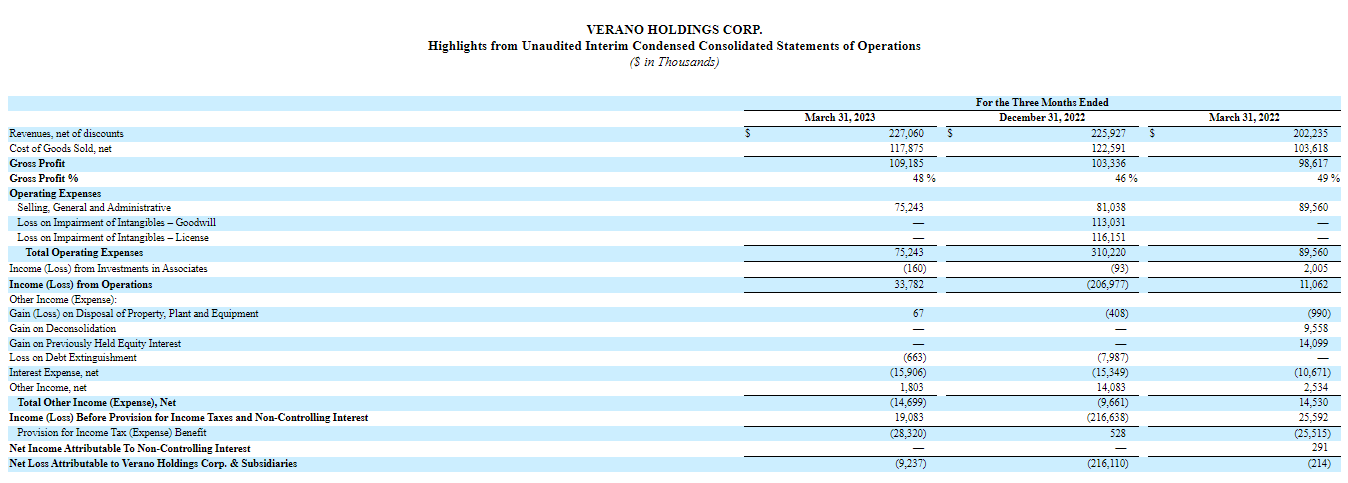The image size is (1348, 483).
Task: Select the "Gross Profit %" row label
Action: (44, 178)
